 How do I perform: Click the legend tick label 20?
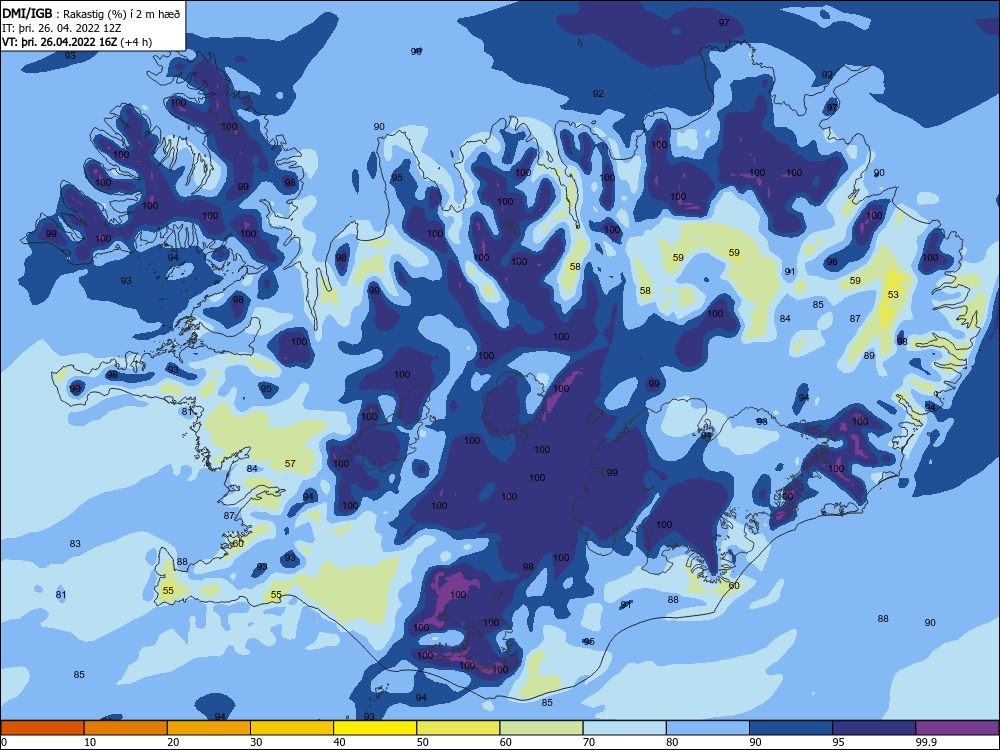173,742
